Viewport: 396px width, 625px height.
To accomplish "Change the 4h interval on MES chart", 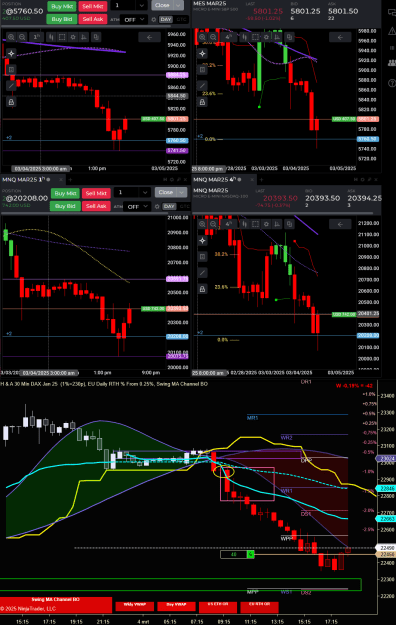I will [x=228, y=37].
